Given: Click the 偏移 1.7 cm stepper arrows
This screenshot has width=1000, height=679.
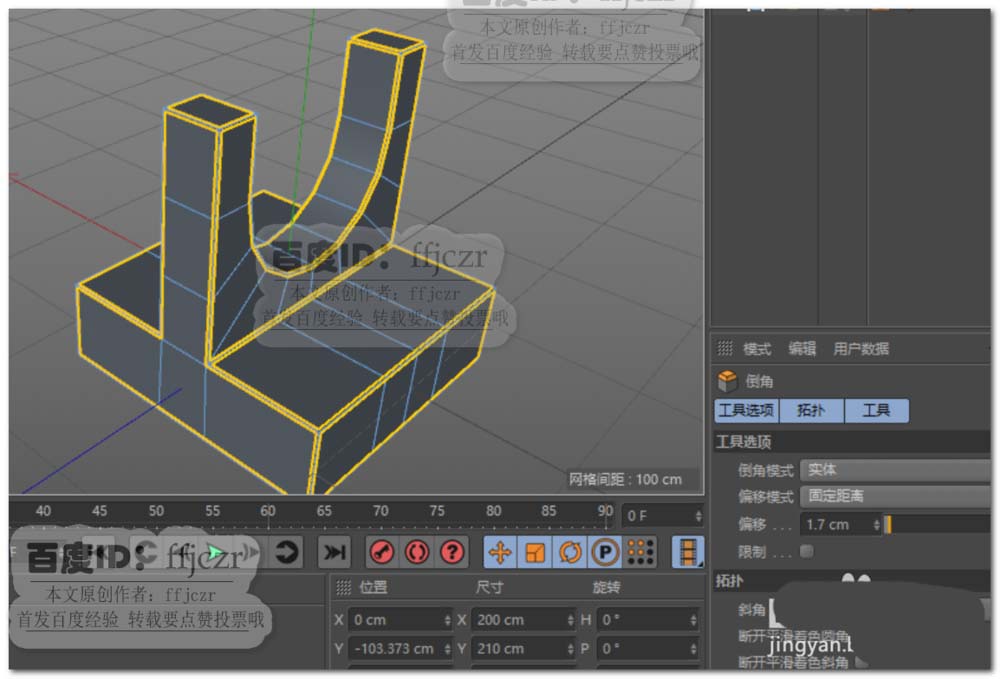Looking at the screenshot, I should 877,524.
